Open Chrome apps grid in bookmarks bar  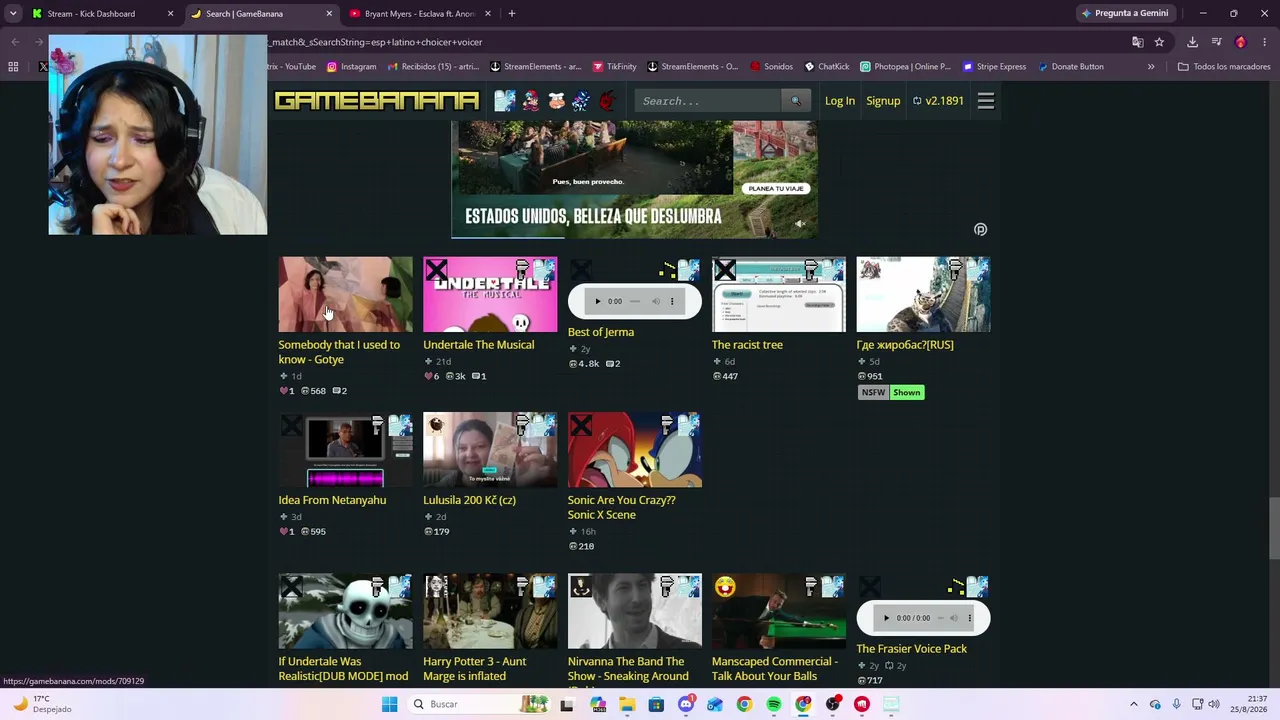[13, 67]
